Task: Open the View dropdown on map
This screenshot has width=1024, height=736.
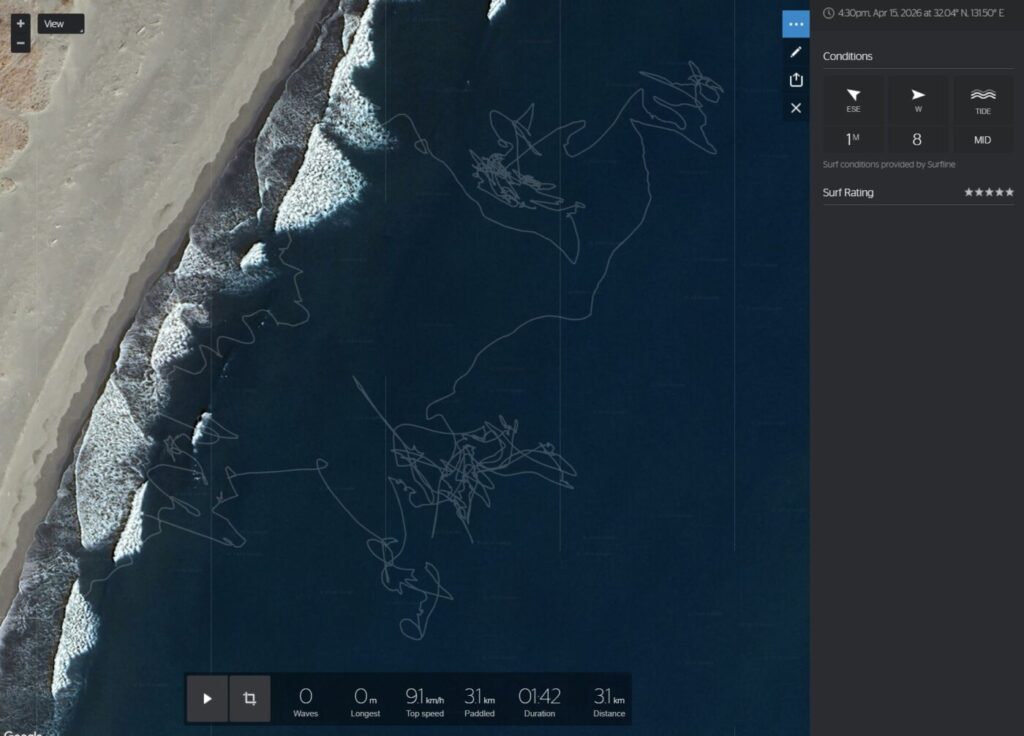Action: point(61,24)
